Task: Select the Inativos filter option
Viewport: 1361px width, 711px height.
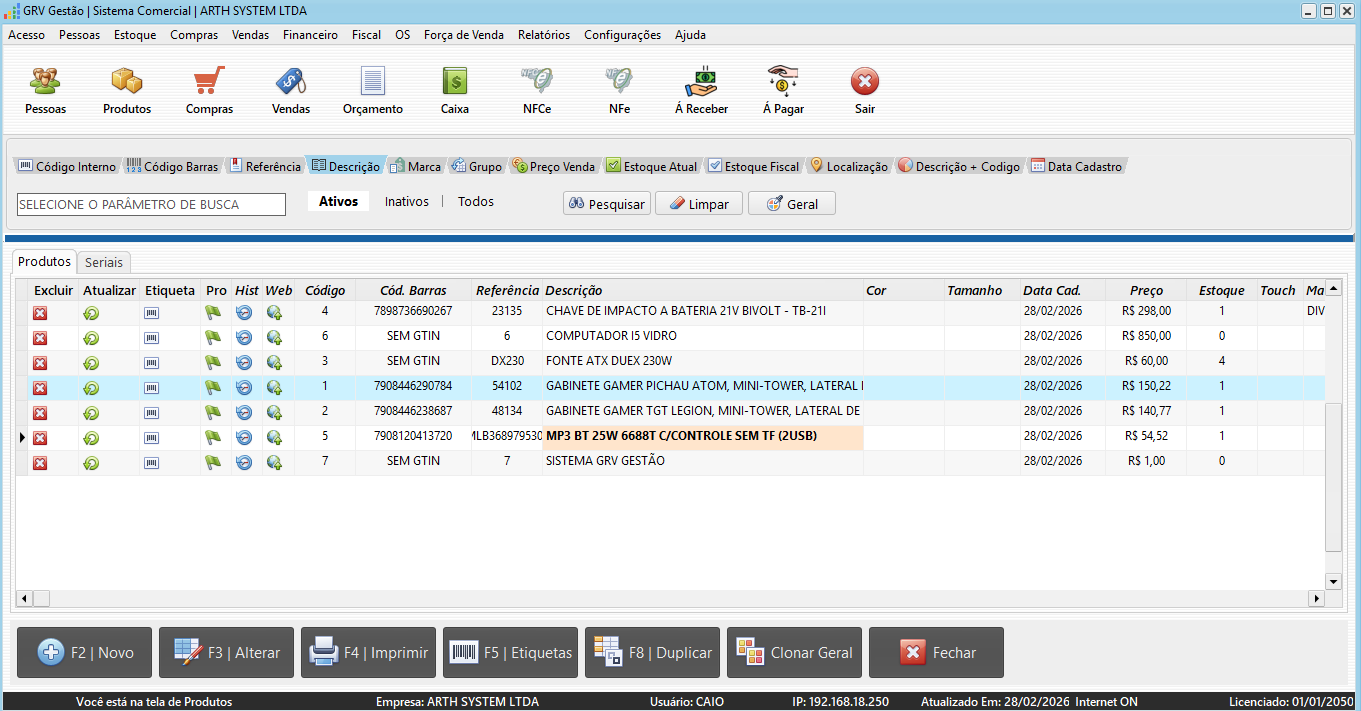Action: (406, 202)
